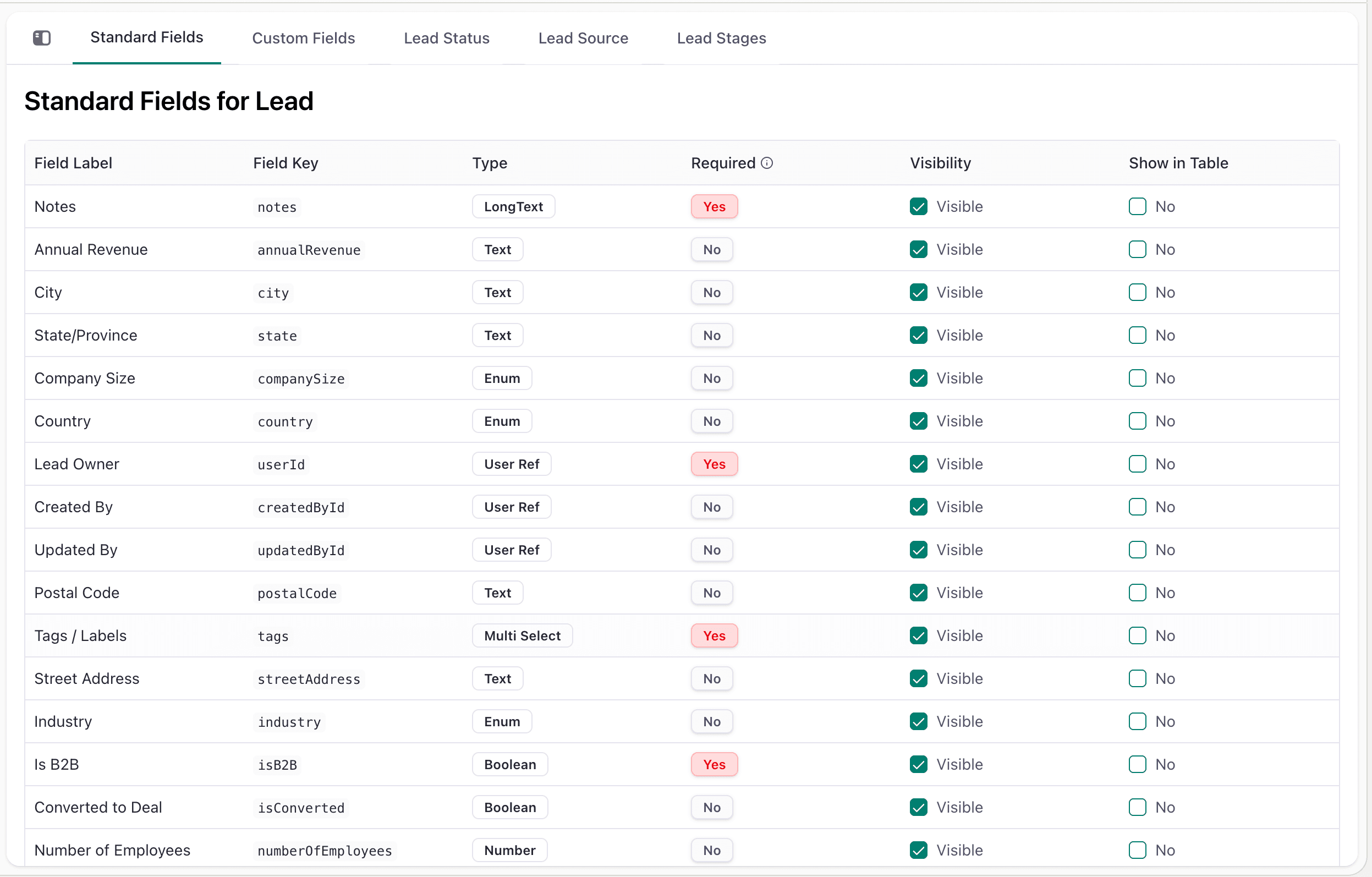Viewport: 1372px width, 877px height.
Task: Enable Show in Table for Annual Revenue
Action: click(x=1137, y=249)
